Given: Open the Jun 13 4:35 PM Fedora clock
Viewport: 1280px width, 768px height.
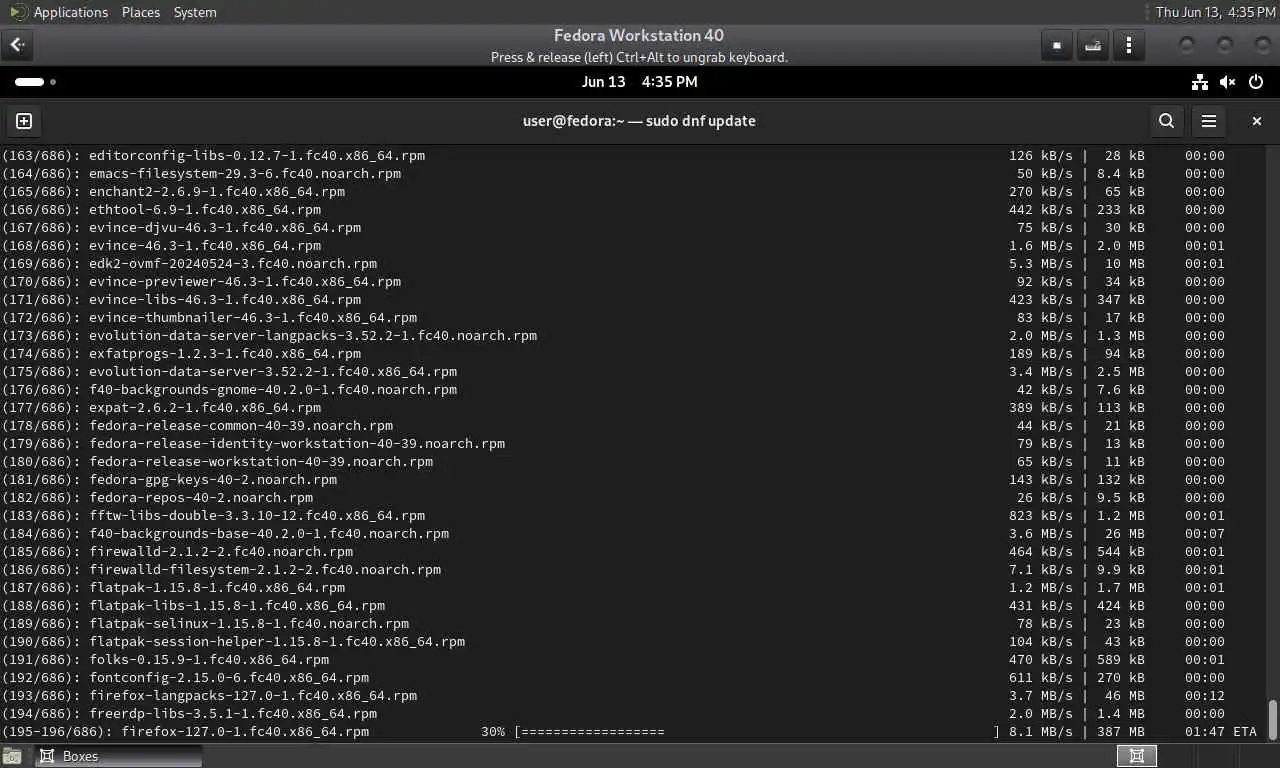Looking at the screenshot, I should (640, 82).
